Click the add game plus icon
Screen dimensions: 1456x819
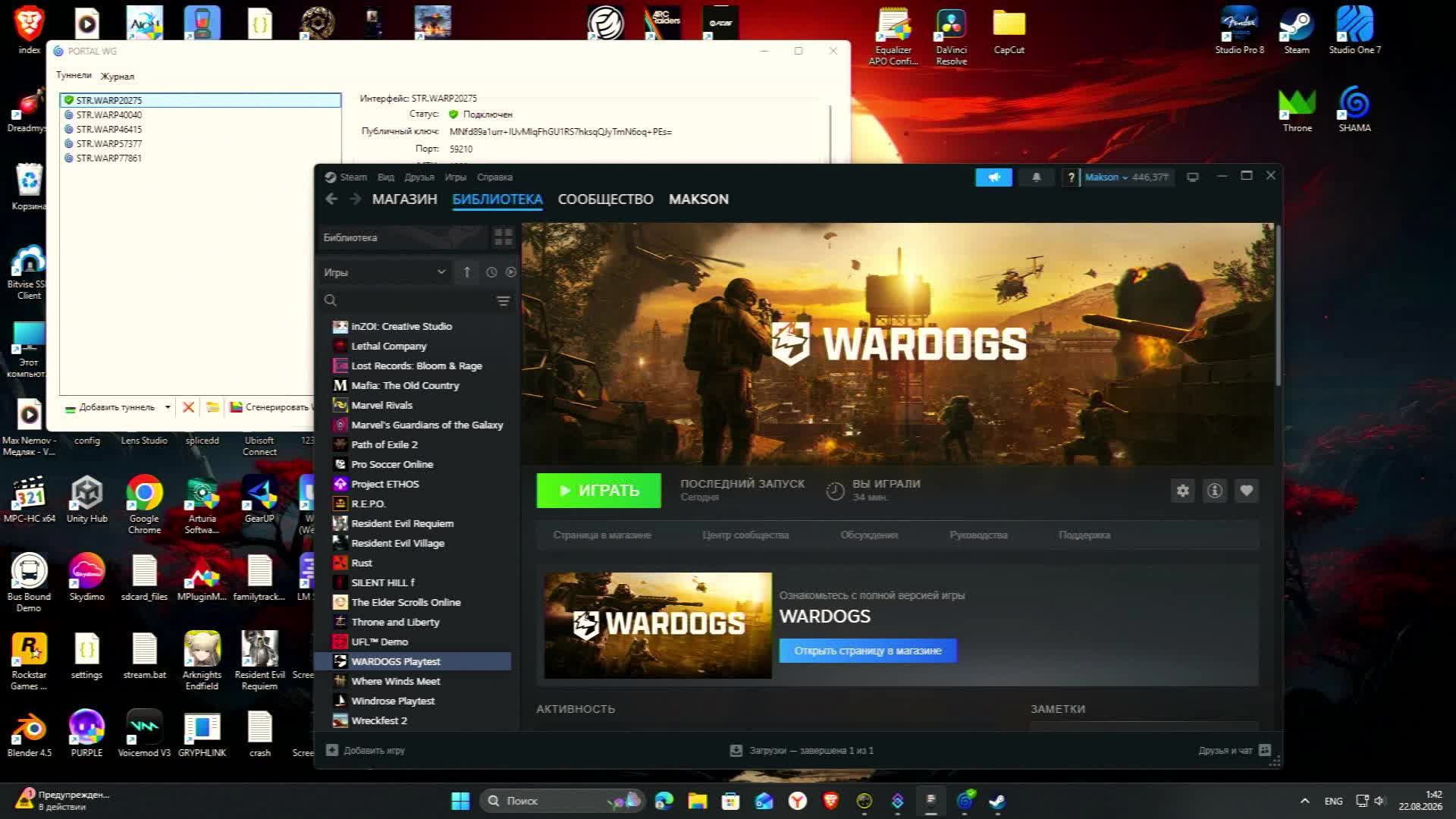[332, 750]
